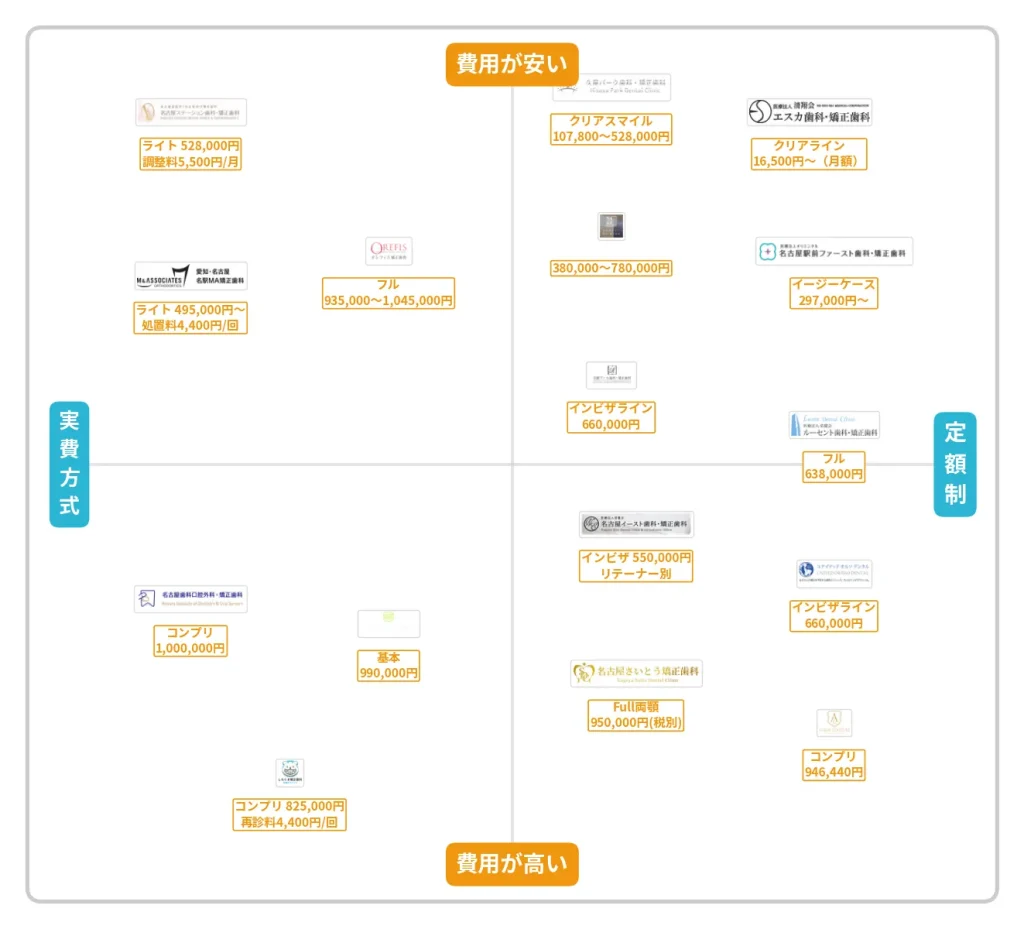This screenshot has height=929, width=1024.
Task: Click the 名古屋ステーション歯科・矯正歯科 logo
Action: pyautogui.click(x=190, y=112)
